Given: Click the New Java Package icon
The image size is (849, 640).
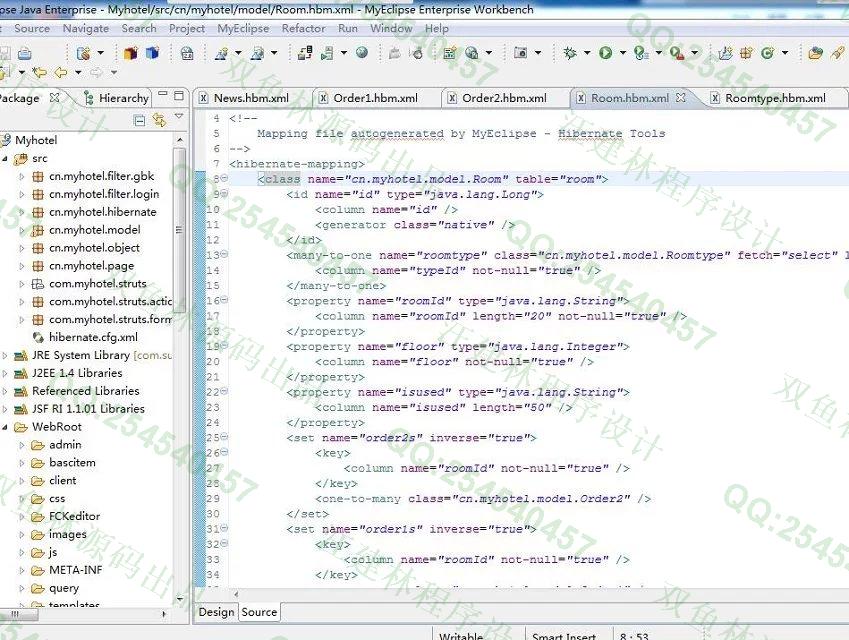Looking at the screenshot, I should pos(130,53).
